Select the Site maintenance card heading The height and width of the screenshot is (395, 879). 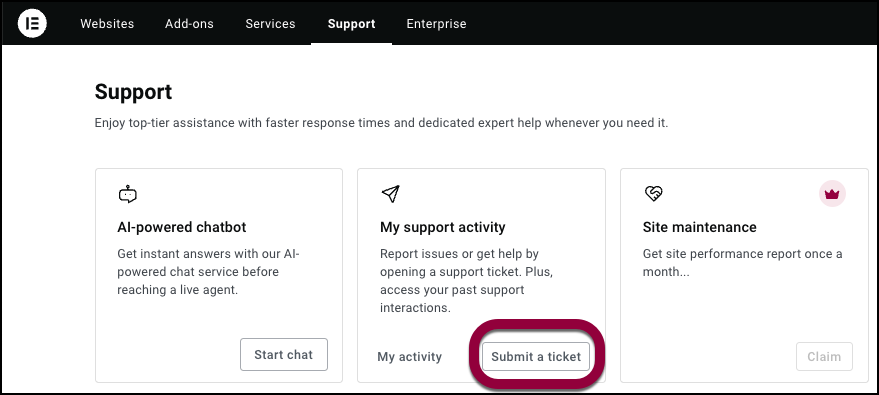tap(700, 227)
